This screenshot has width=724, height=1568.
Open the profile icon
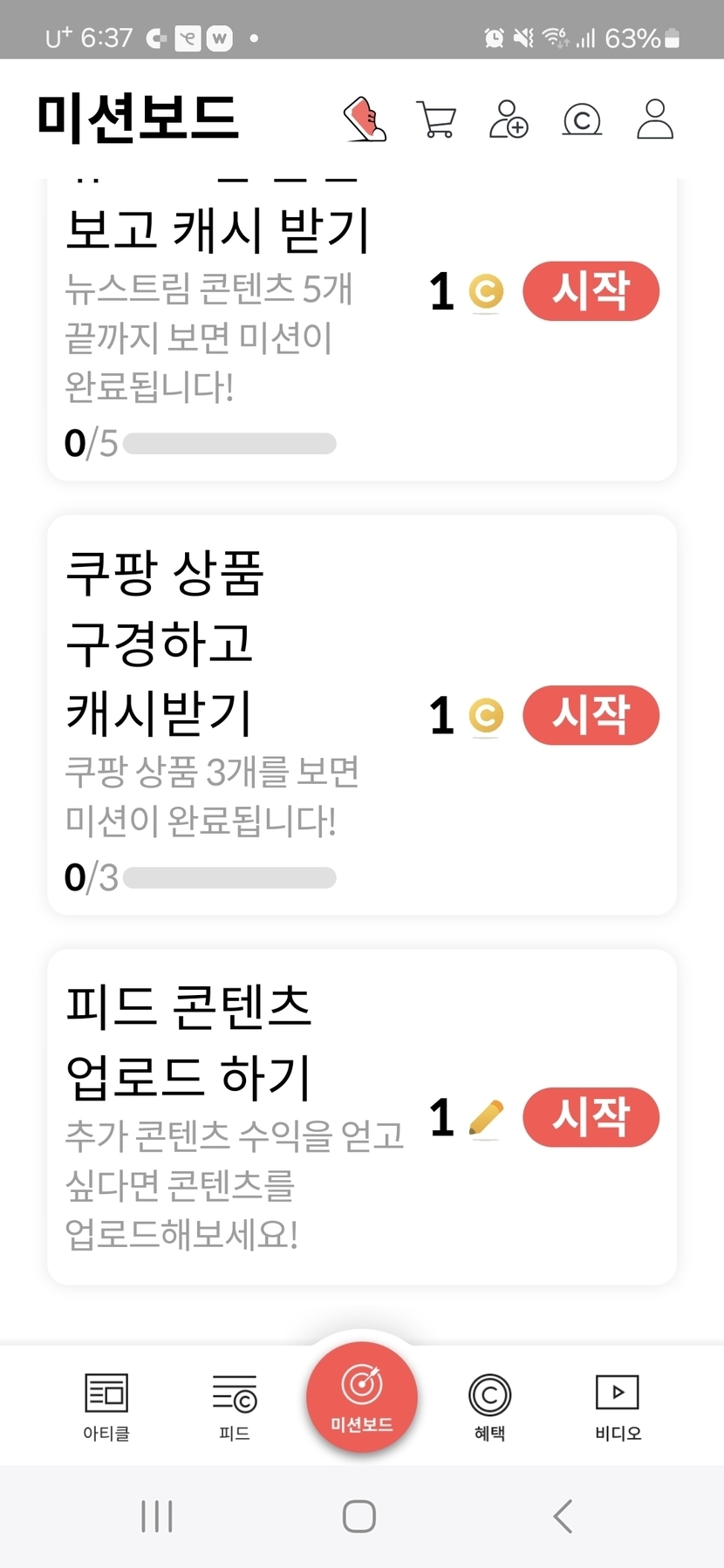[x=655, y=119]
